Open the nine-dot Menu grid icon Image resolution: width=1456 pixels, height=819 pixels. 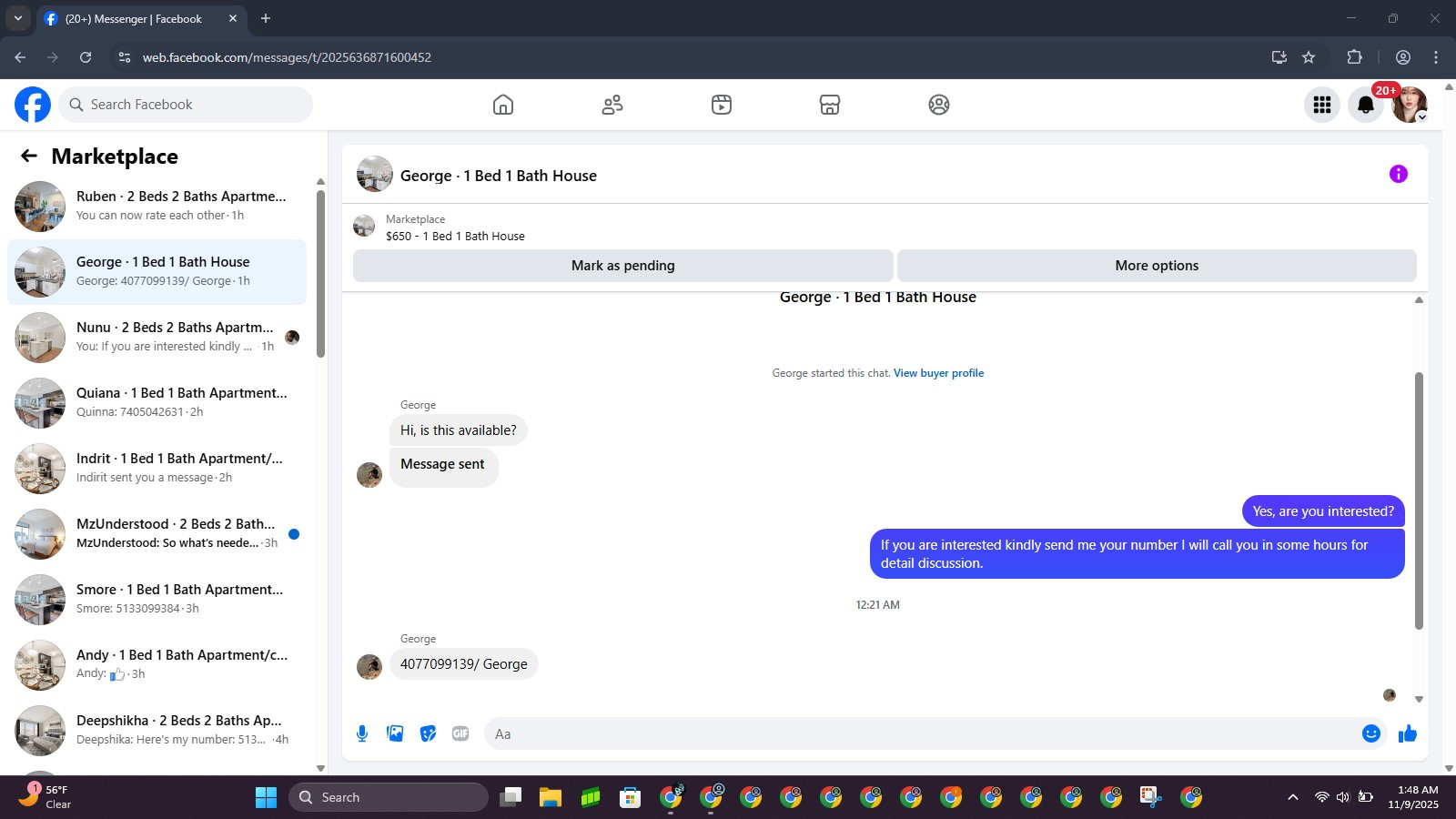pos(1322,105)
